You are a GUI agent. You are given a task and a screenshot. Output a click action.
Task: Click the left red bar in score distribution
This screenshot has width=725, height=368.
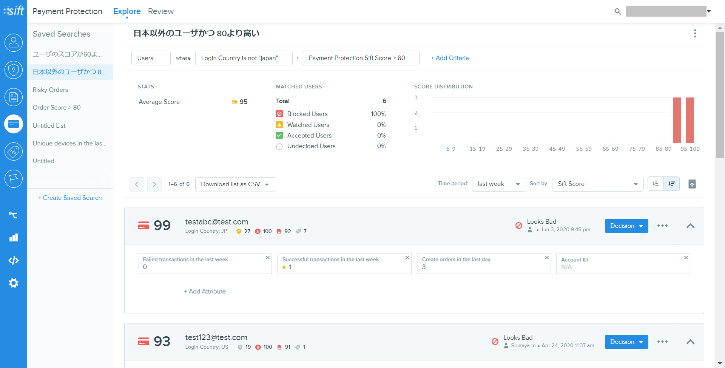677,120
